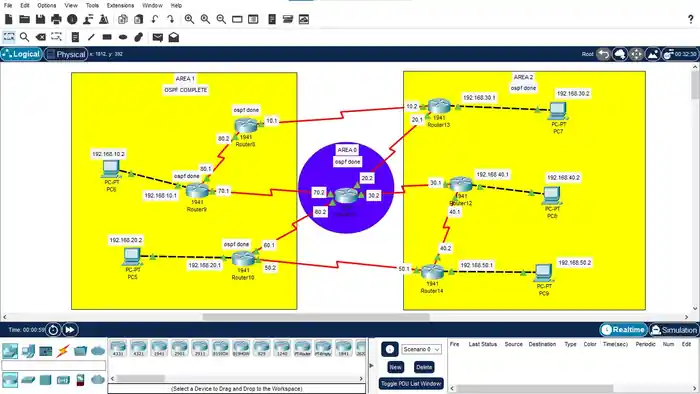
Task: Launch the Activity Wizard icon
Action: 88,19
